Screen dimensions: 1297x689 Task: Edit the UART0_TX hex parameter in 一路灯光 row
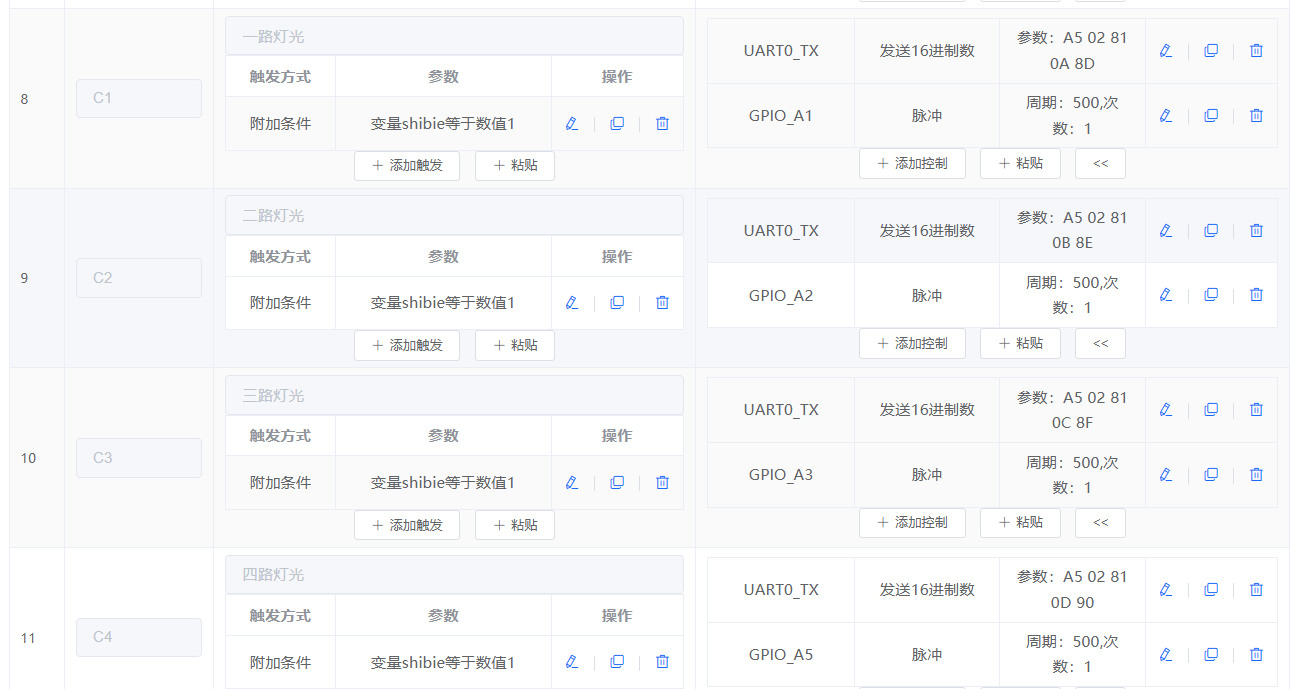[x=1166, y=49]
